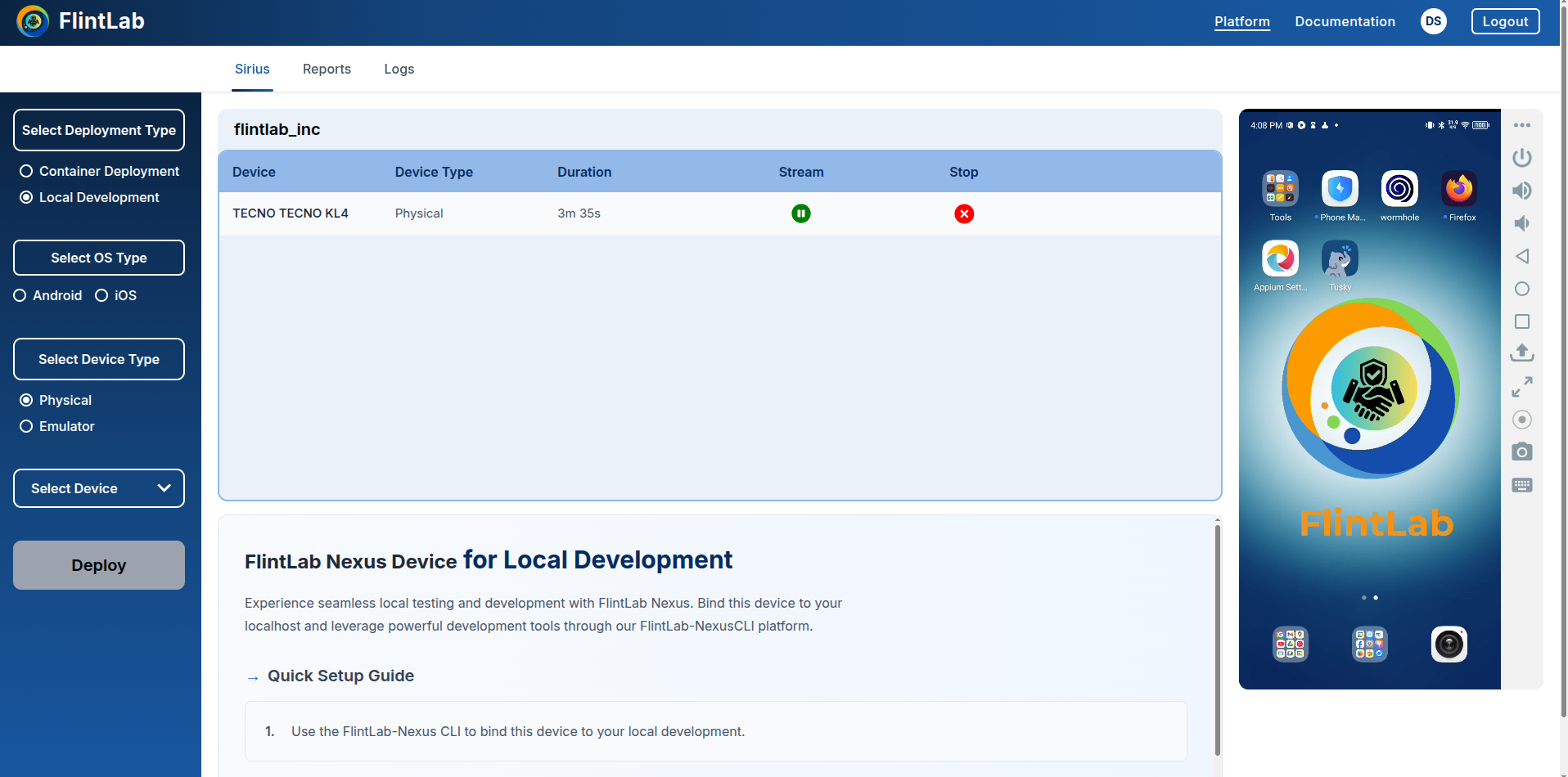Click the phone status bar time
The height and width of the screenshot is (777, 1568).
coord(1266,125)
